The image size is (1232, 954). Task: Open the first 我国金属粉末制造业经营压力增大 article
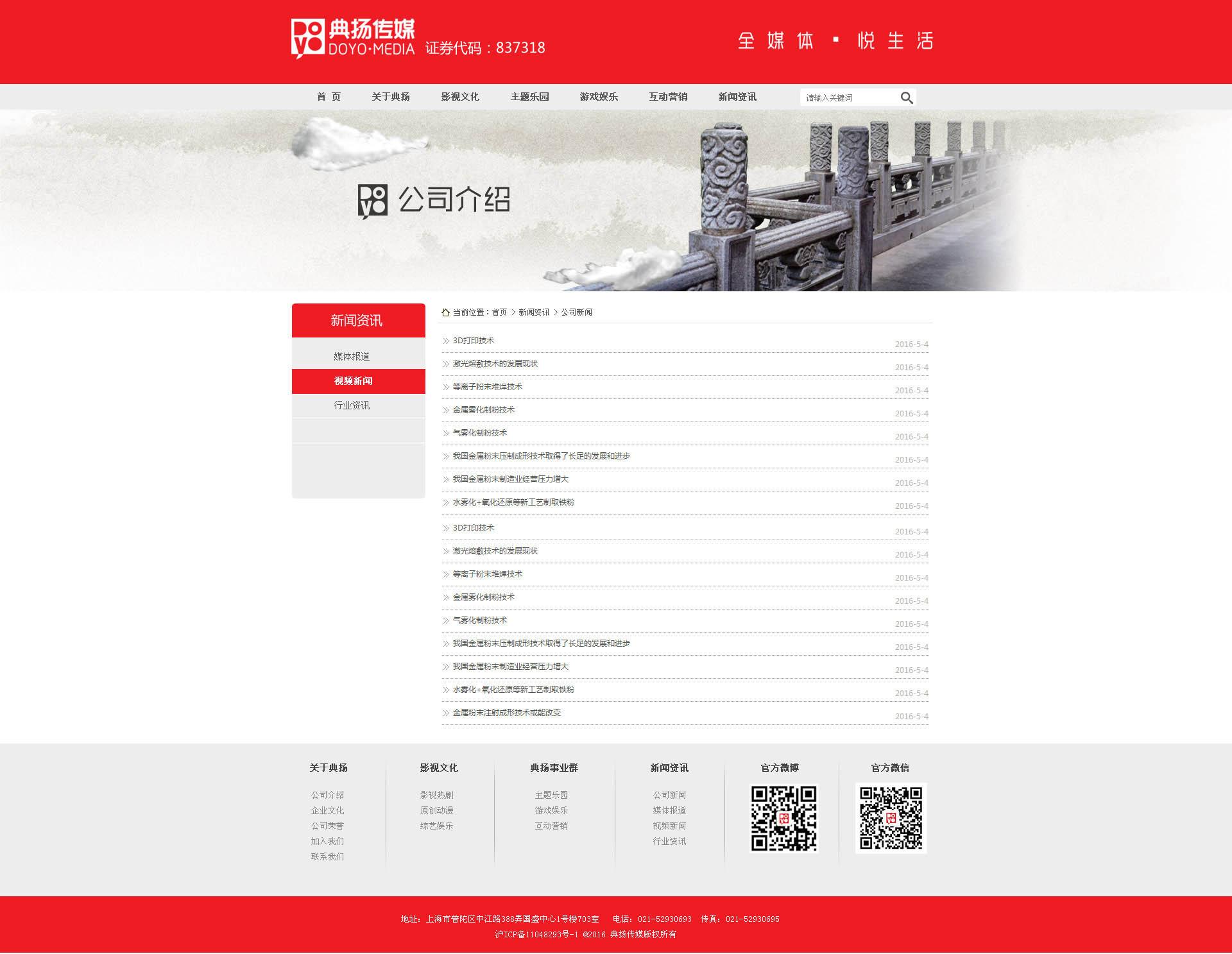point(510,479)
